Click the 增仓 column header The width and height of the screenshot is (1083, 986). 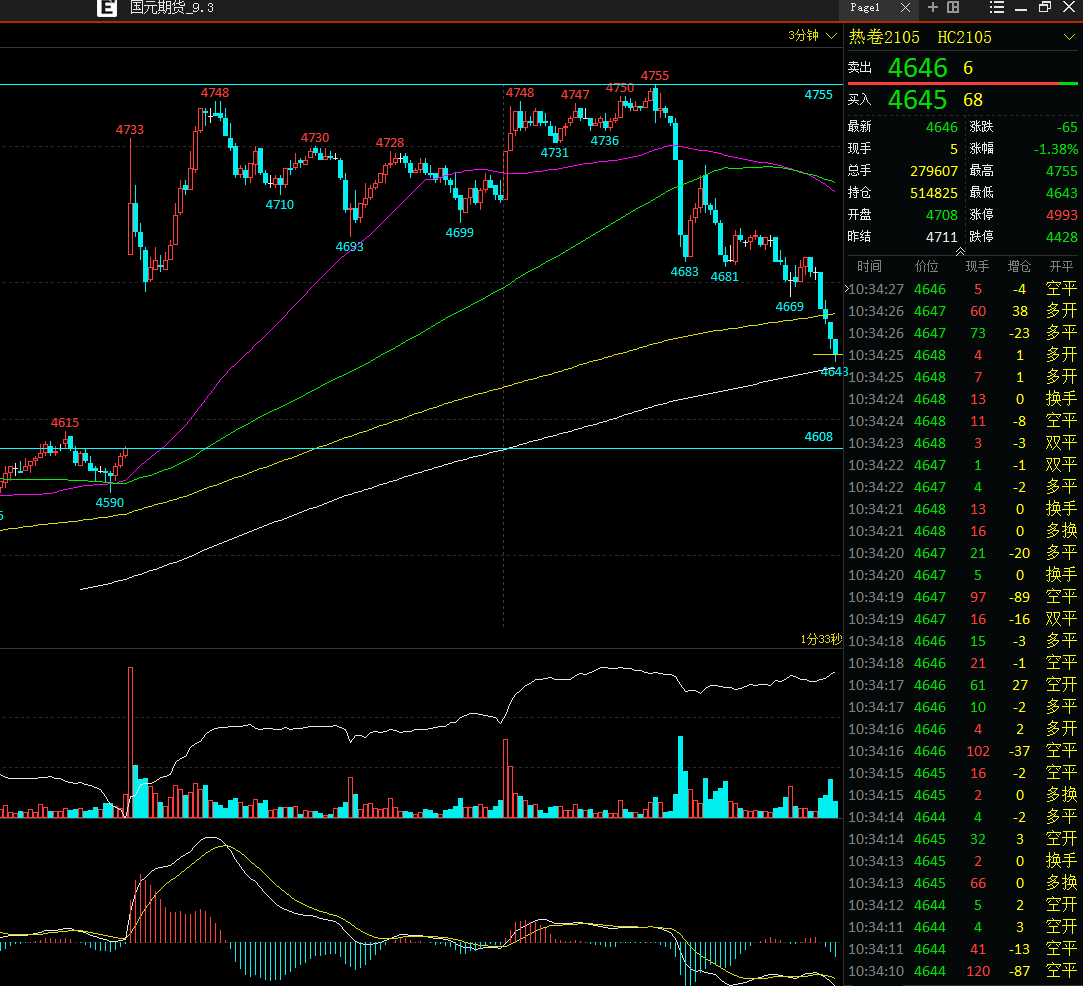click(1019, 267)
